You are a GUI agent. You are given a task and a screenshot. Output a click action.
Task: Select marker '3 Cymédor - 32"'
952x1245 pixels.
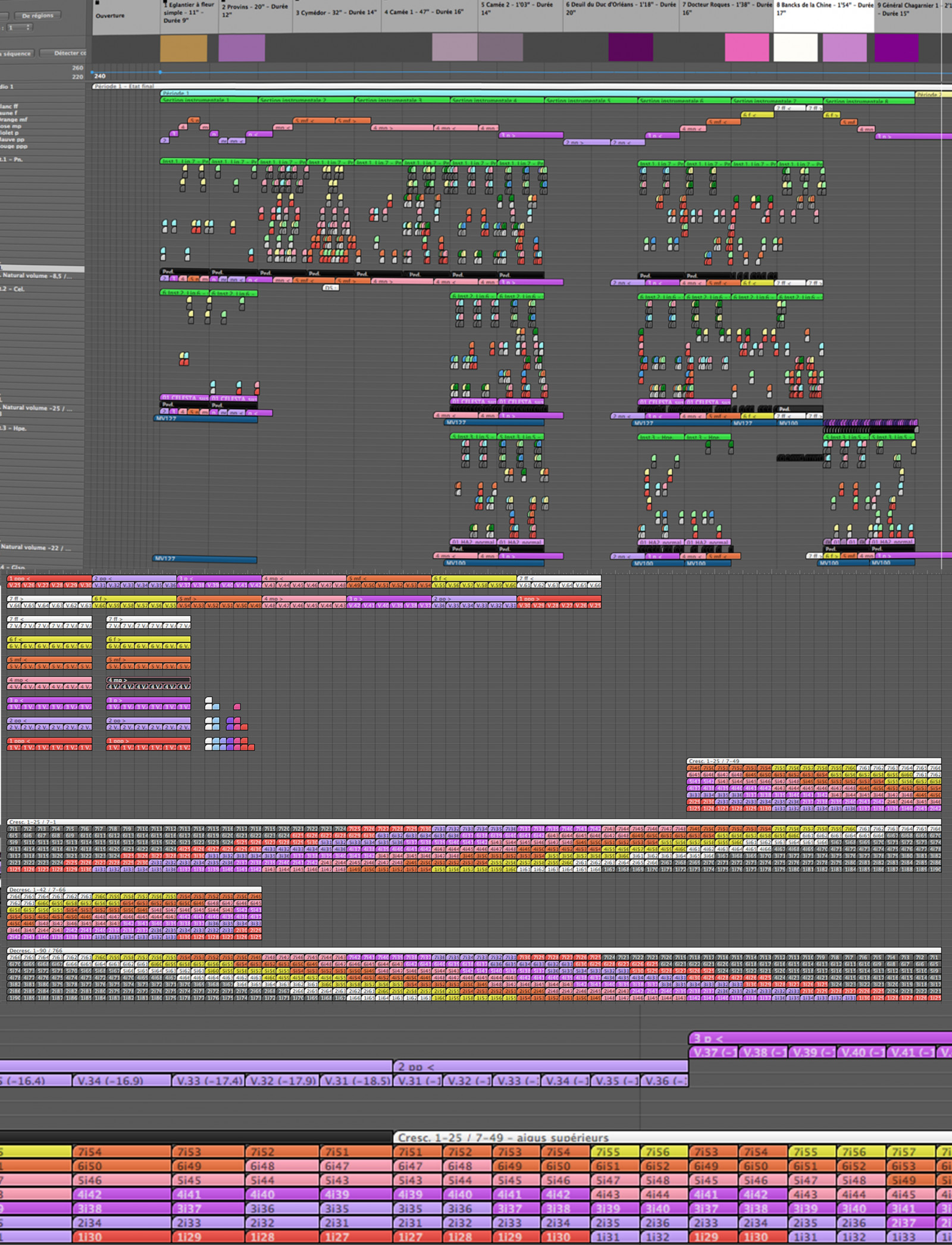click(x=336, y=12)
